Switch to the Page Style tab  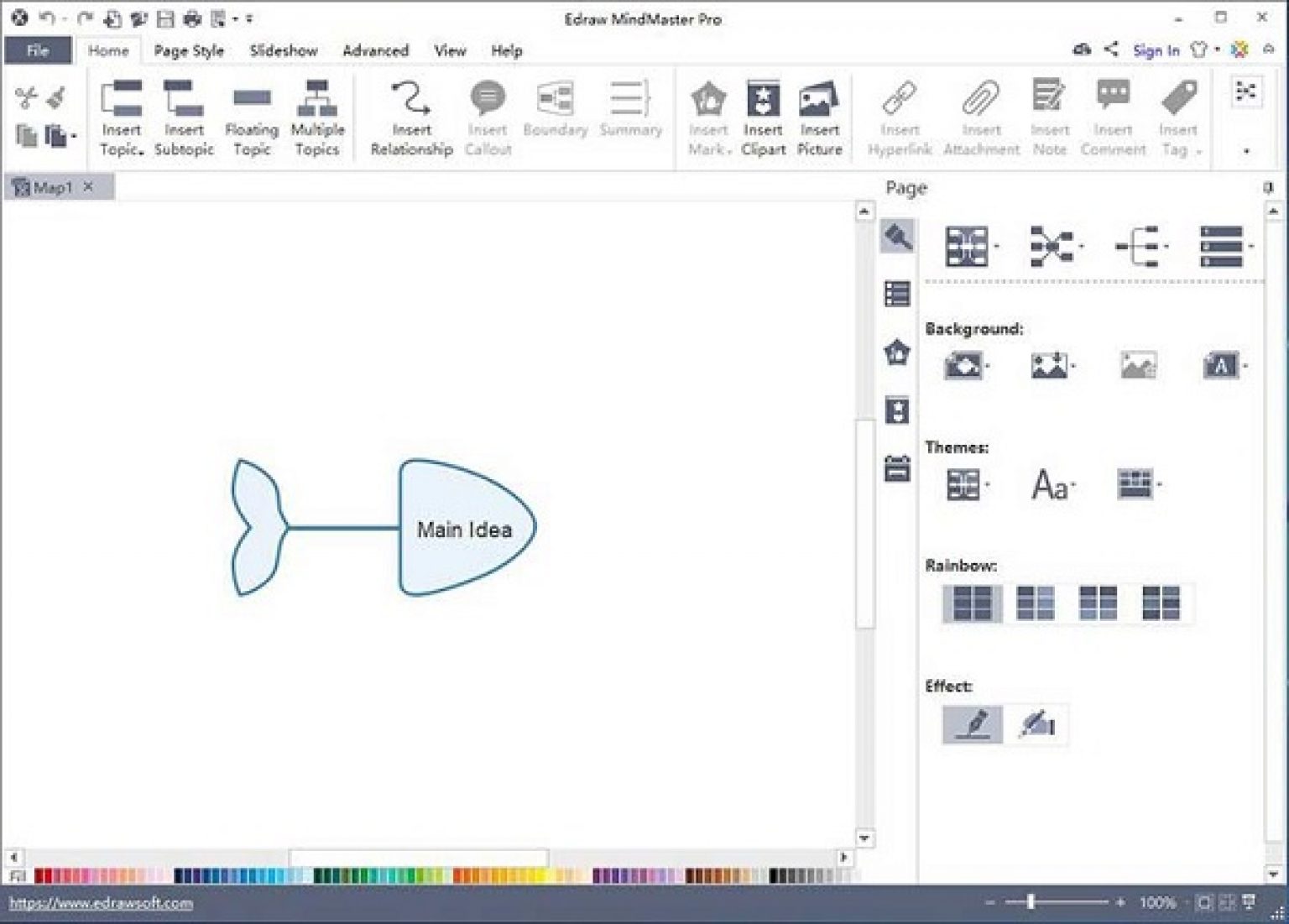click(189, 50)
